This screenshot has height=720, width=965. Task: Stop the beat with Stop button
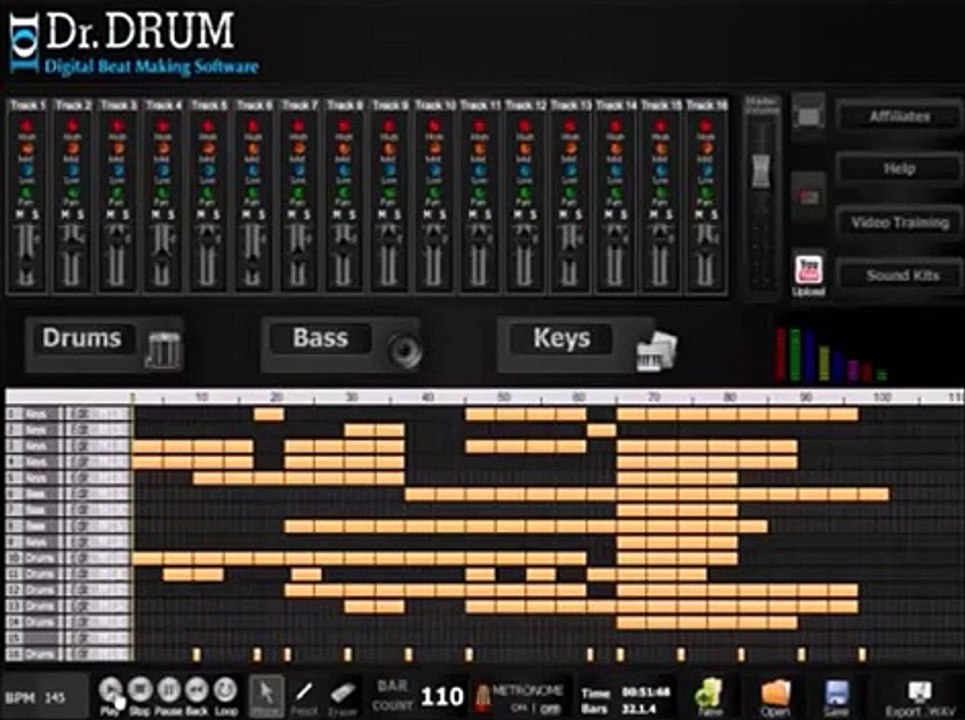(x=140, y=690)
